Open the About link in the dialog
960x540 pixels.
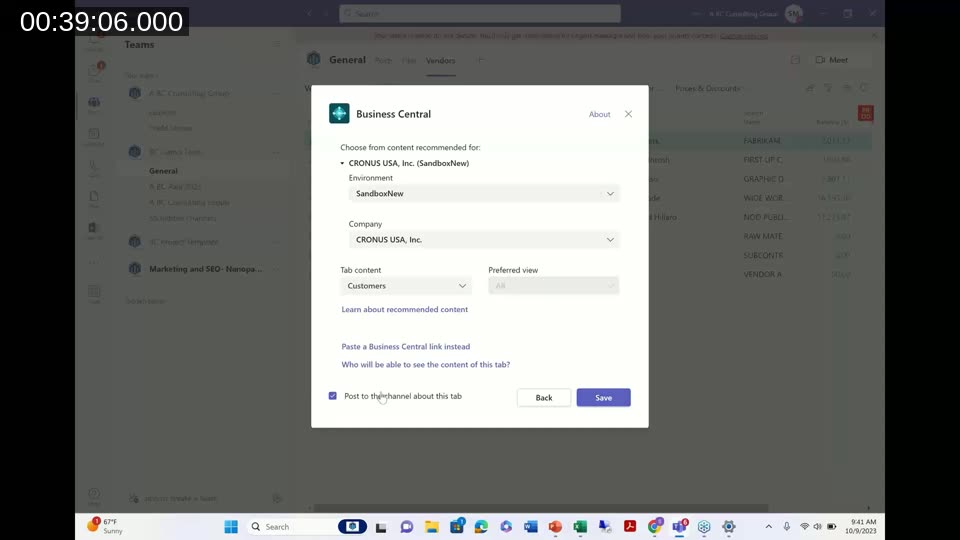click(599, 114)
